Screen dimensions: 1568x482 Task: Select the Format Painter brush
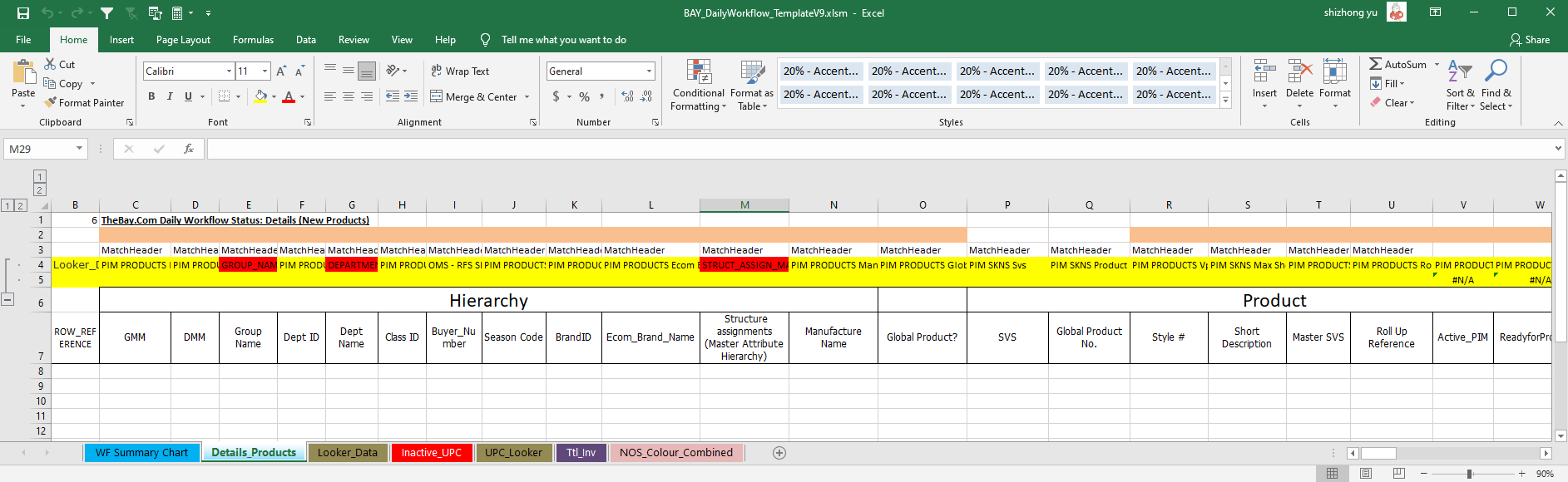pos(84,102)
